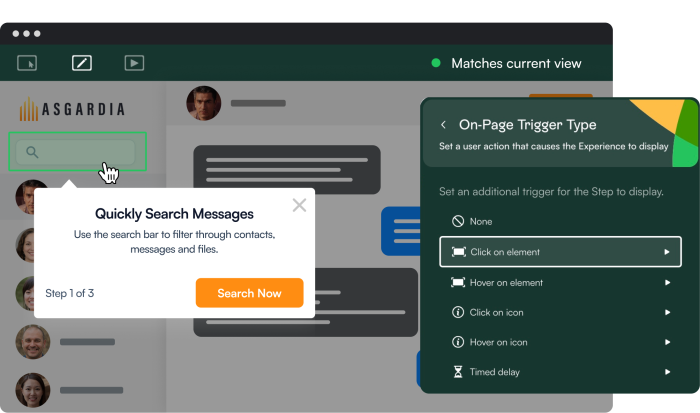Click 'Set an additional trigger' description text

[551, 192]
